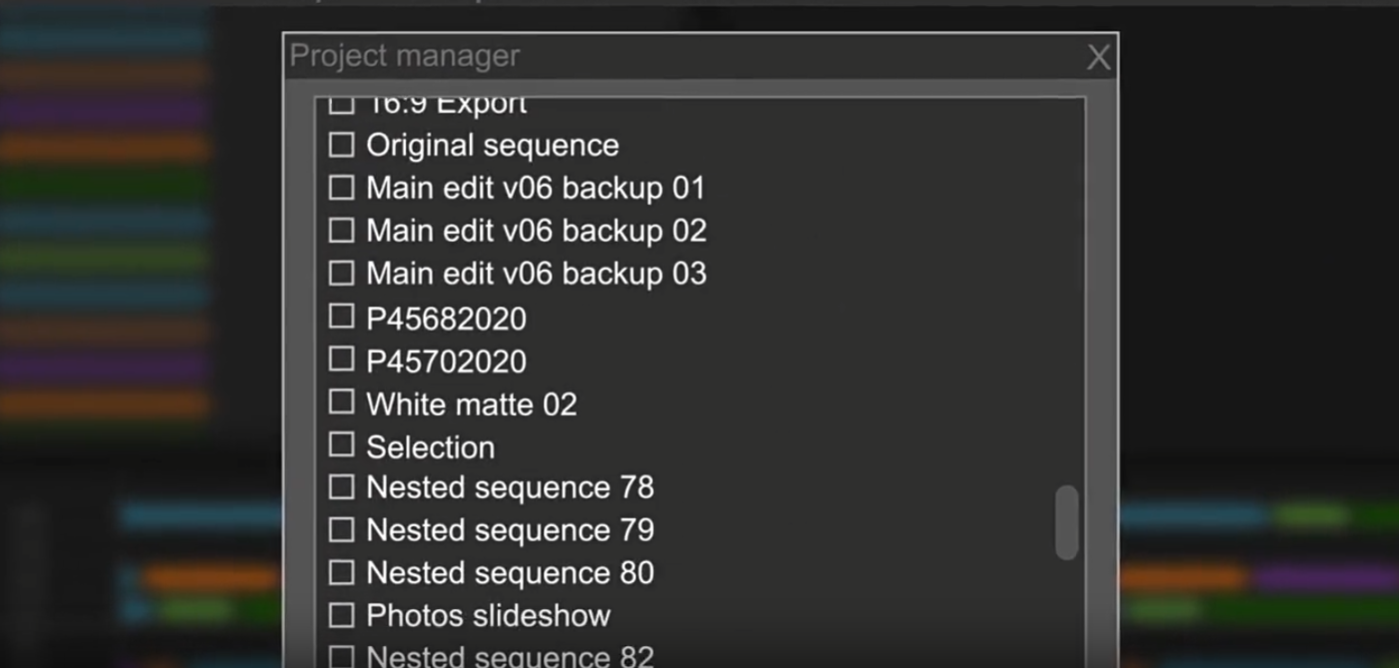Screen dimensions: 1399x668
Task: Tick the Selection checkbox
Action: pos(342,444)
